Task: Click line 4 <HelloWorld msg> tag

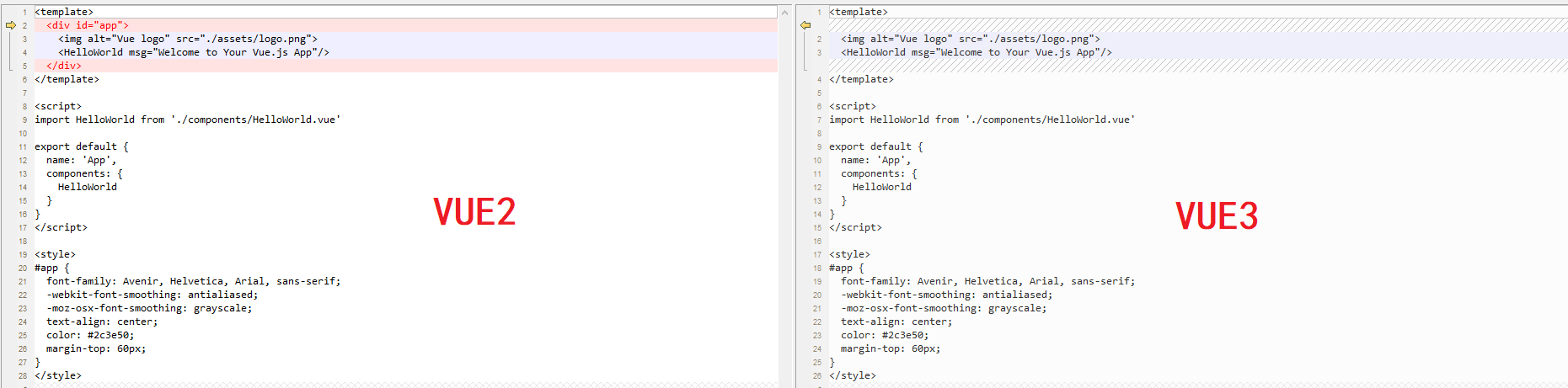Action: pos(194,52)
